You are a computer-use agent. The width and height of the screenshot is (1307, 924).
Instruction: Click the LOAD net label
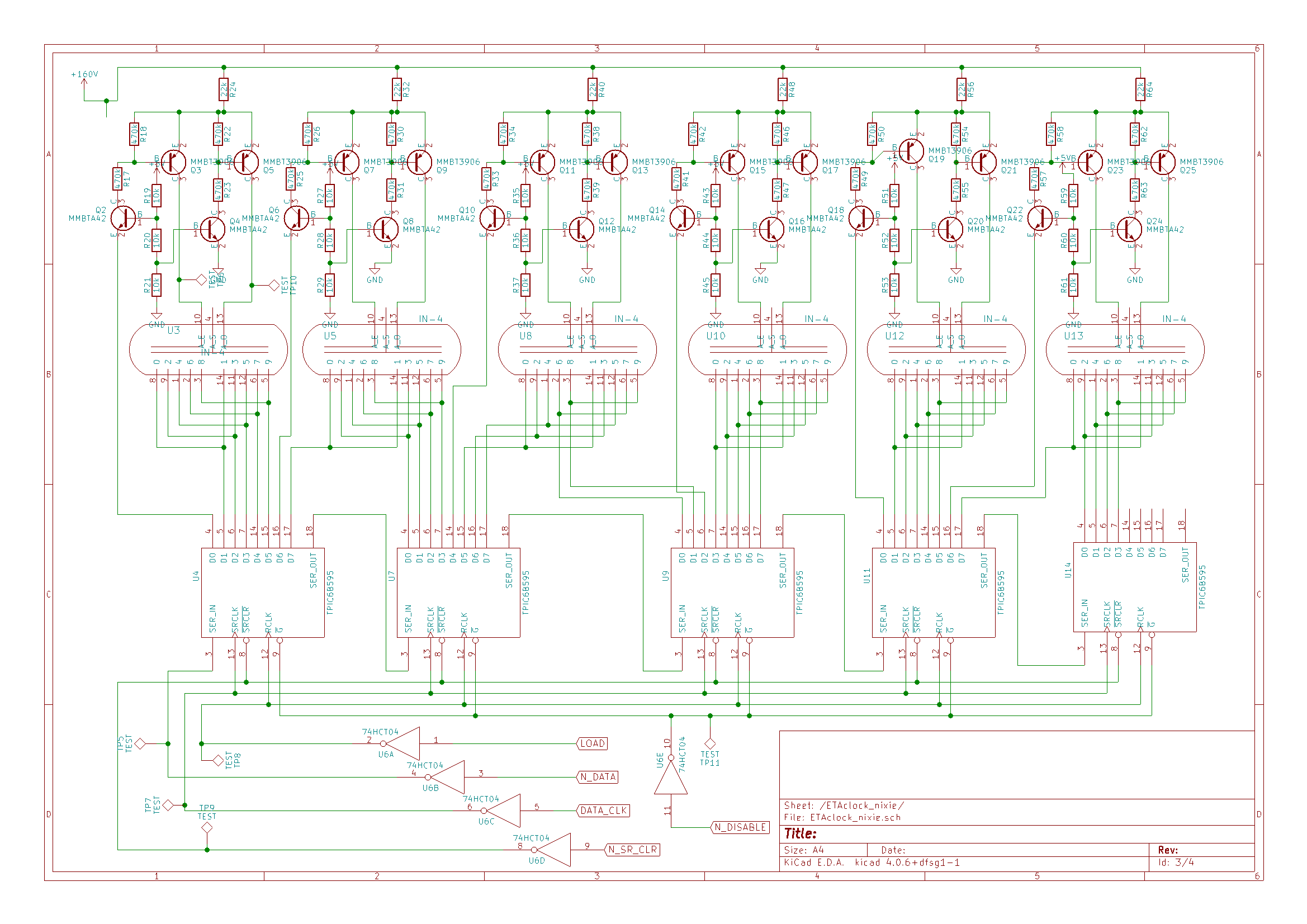tap(593, 743)
